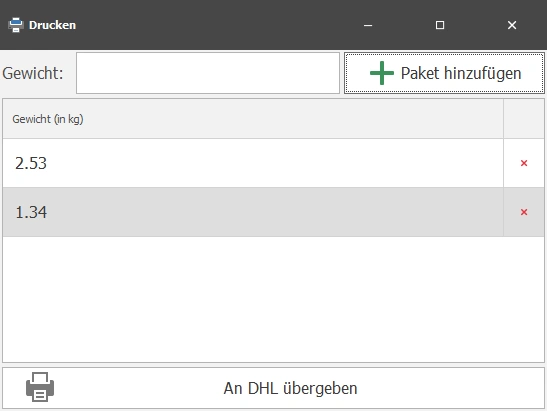This screenshot has height=411, width=547.
Task: Click the printer icon in the Drucken title bar
Action: point(16,25)
